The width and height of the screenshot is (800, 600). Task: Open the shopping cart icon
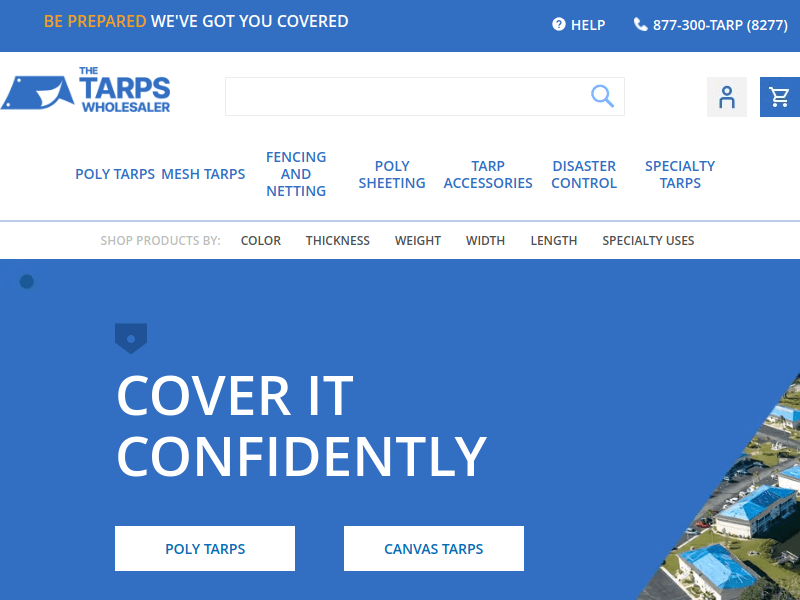coord(780,97)
